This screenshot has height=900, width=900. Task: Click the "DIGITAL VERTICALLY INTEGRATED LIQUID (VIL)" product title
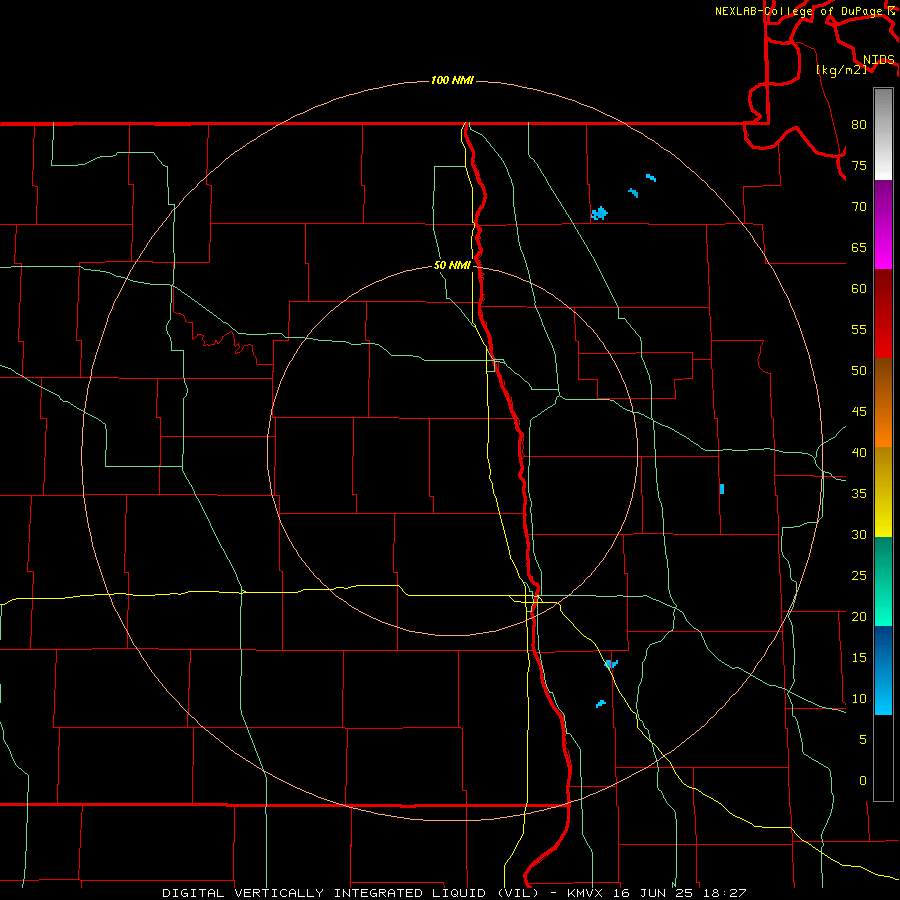click(x=350, y=893)
